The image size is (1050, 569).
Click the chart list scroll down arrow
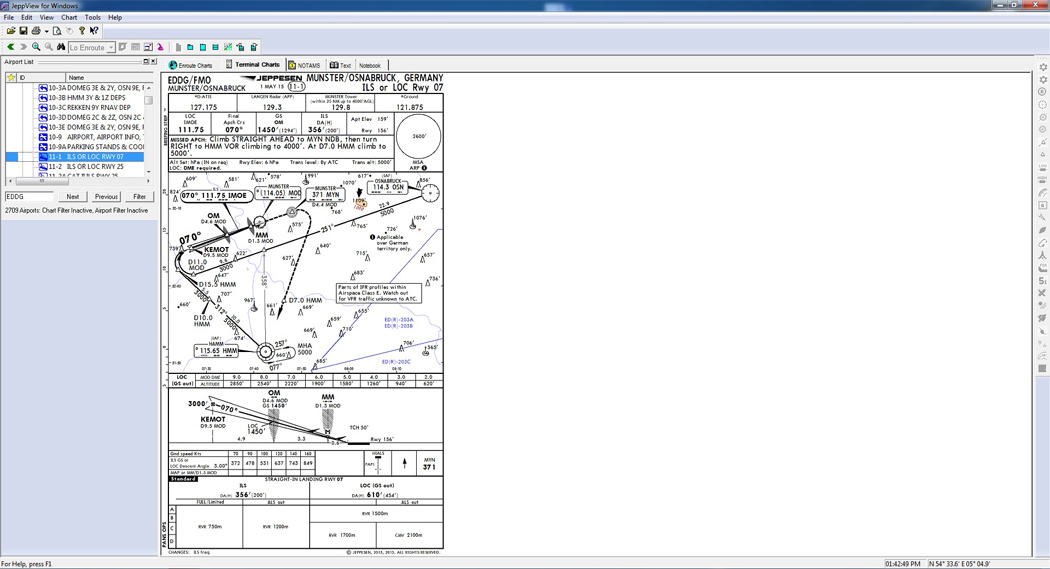click(149, 172)
